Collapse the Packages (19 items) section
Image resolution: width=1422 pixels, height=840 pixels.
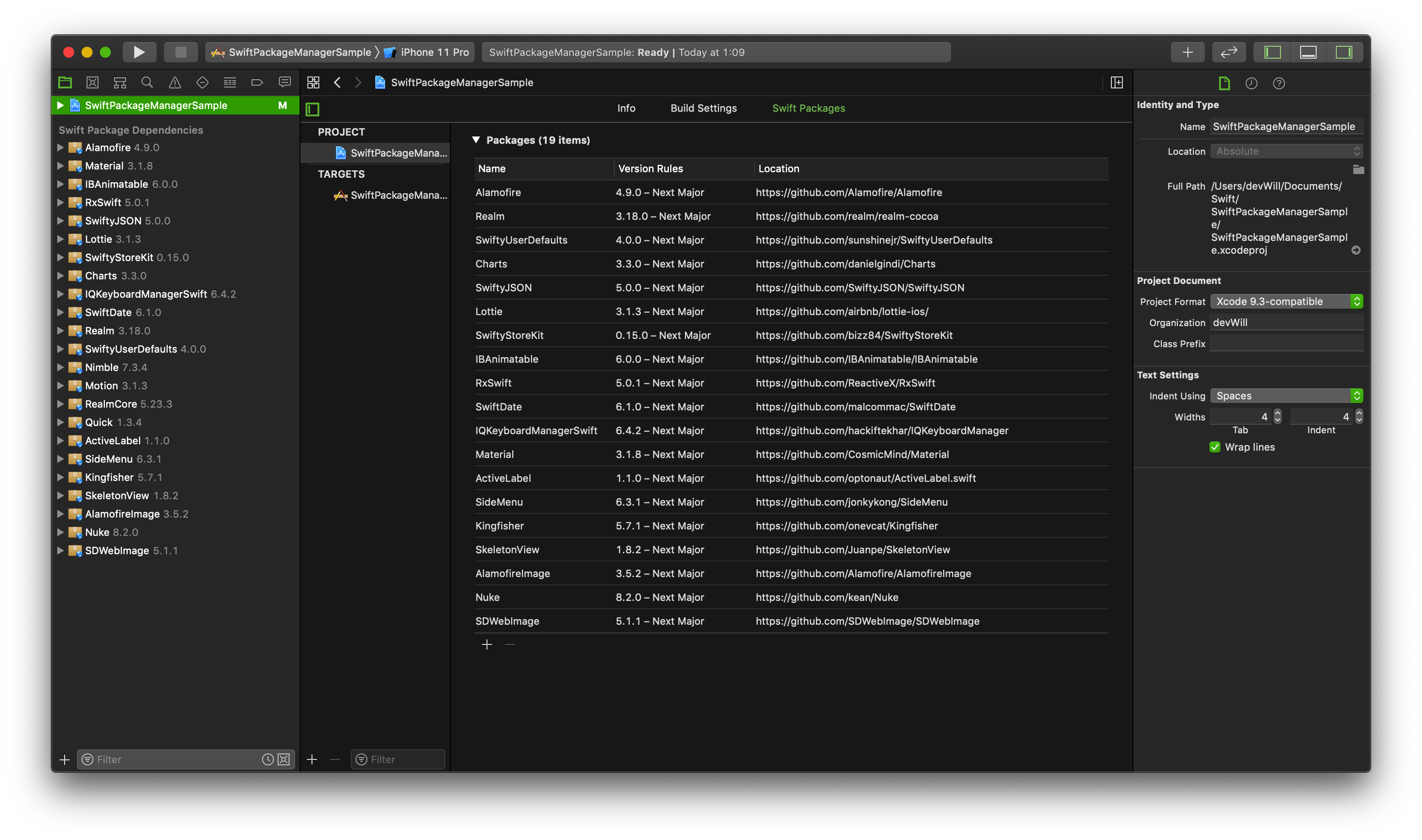(x=476, y=140)
